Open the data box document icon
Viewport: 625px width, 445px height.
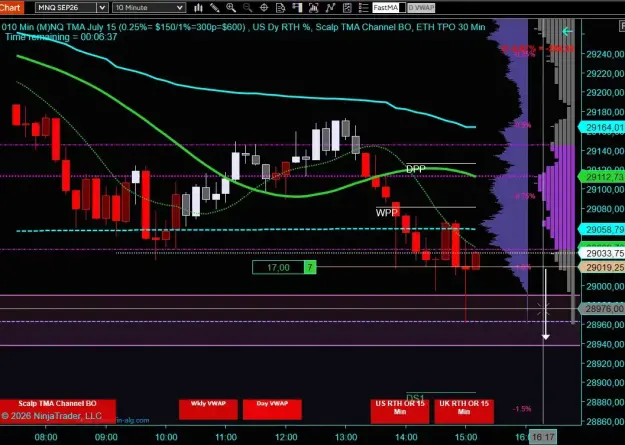point(280,8)
